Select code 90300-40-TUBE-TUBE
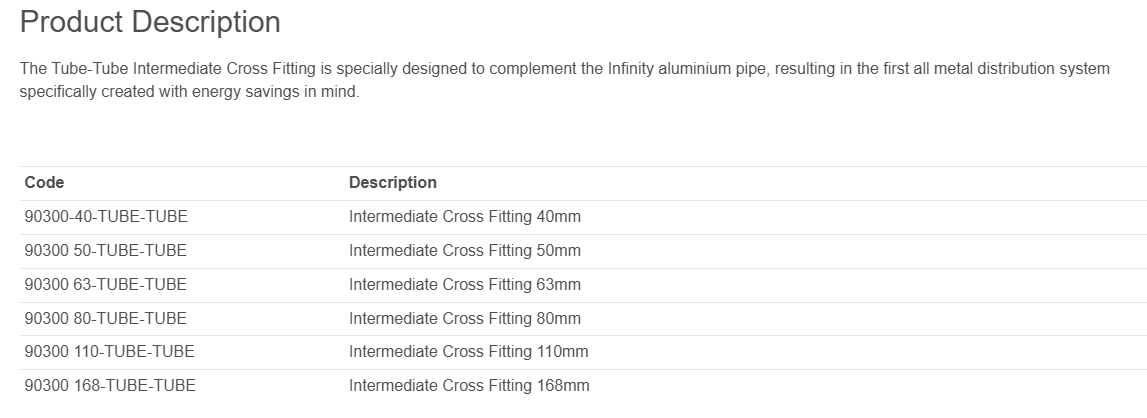Viewport: 1147px width, 418px height. click(x=106, y=216)
